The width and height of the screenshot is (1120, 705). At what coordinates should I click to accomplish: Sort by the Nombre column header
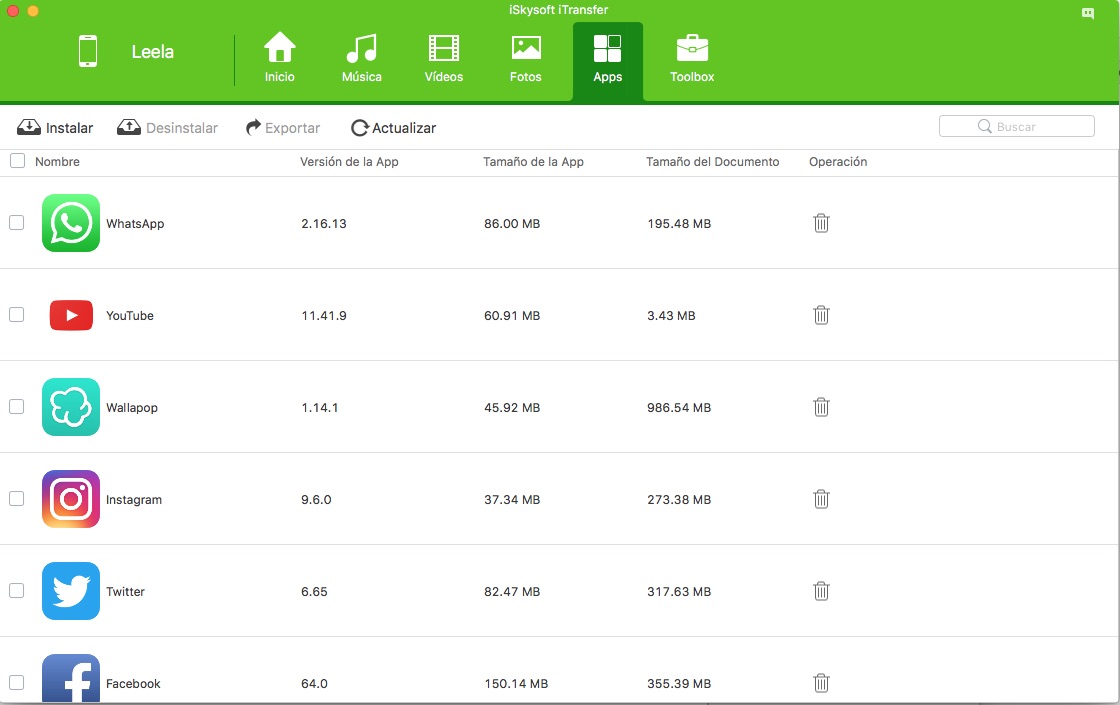tap(57, 161)
